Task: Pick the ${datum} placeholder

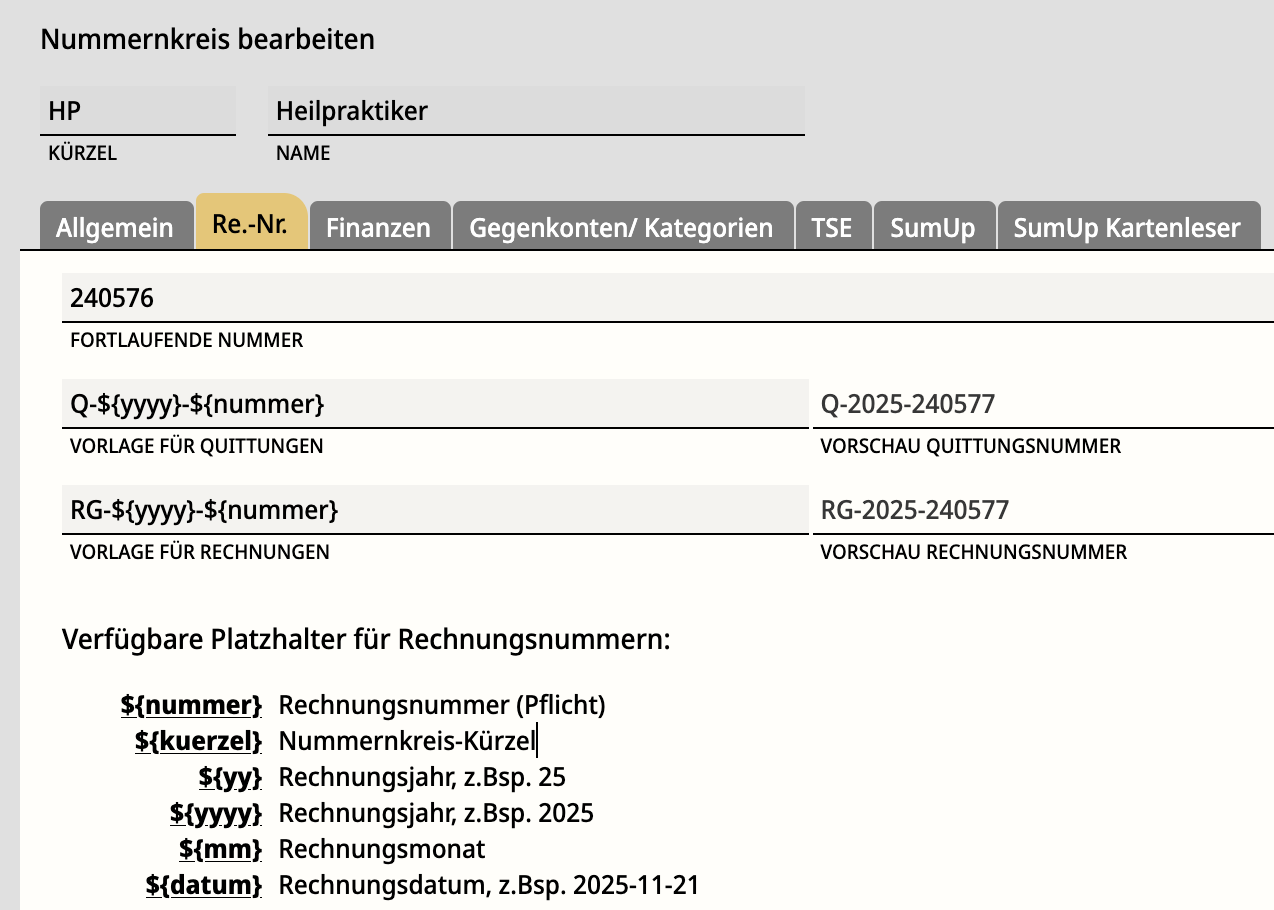Action: point(204,885)
